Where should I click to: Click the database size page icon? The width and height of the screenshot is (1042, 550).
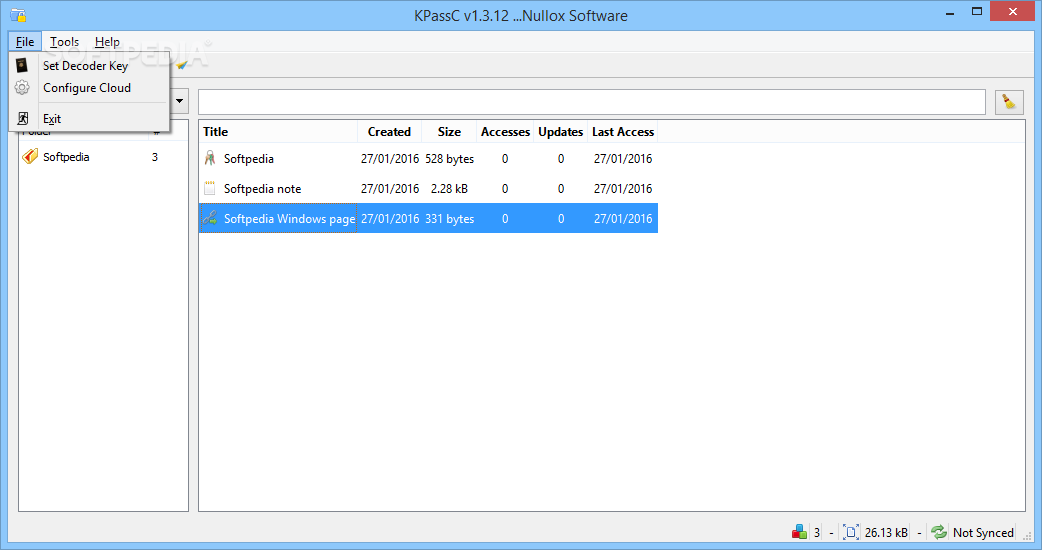(851, 532)
